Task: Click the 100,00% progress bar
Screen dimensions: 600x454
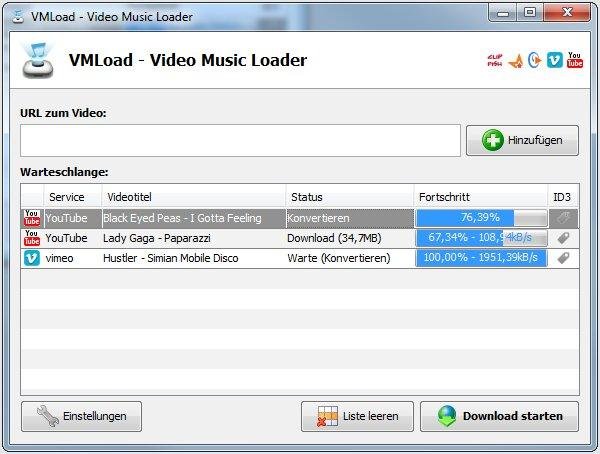Action: pos(481,258)
